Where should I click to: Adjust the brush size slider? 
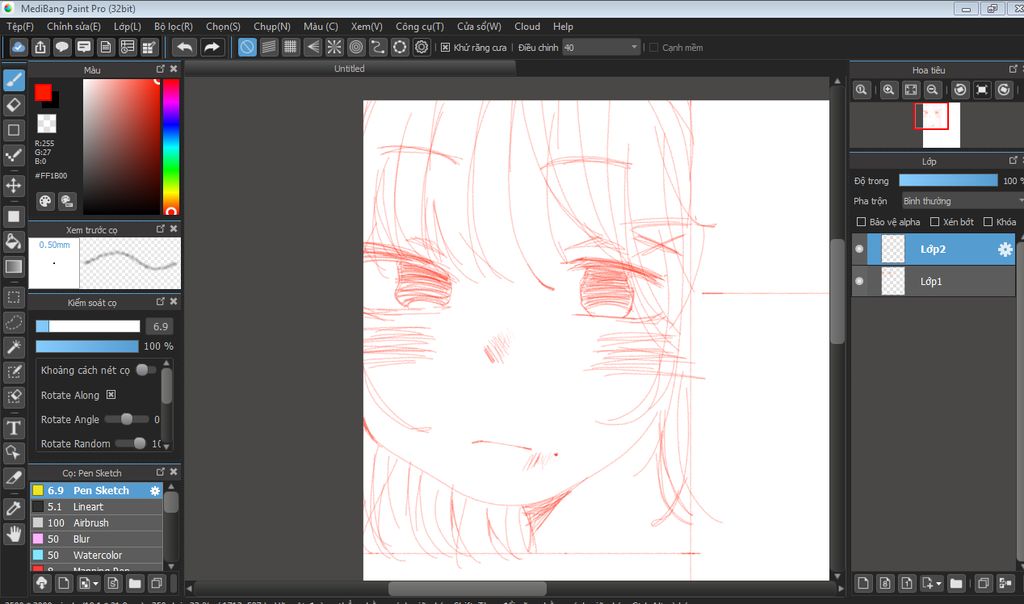[x=88, y=326]
